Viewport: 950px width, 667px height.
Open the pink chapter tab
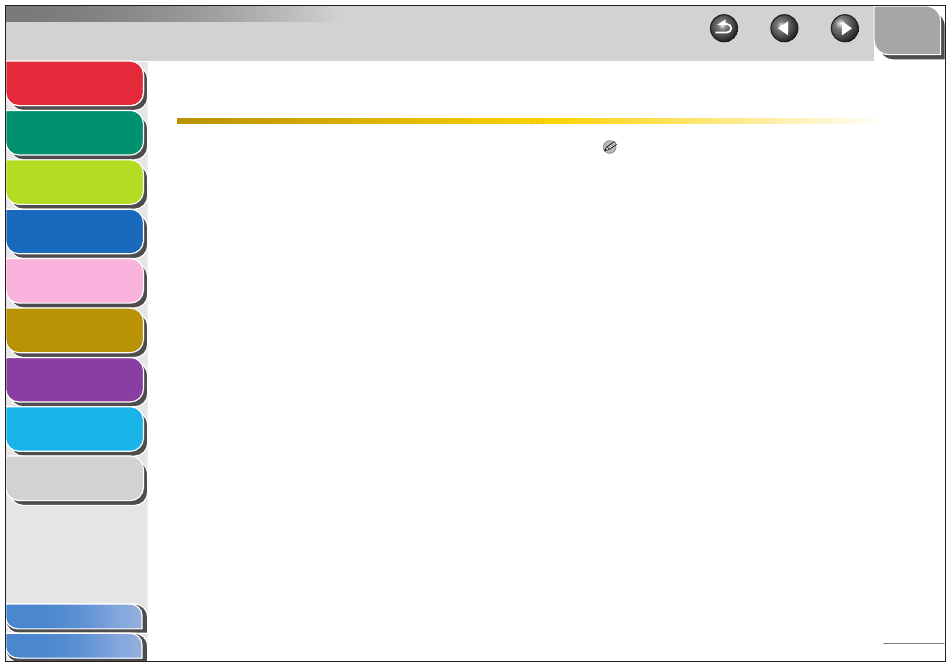(x=75, y=281)
